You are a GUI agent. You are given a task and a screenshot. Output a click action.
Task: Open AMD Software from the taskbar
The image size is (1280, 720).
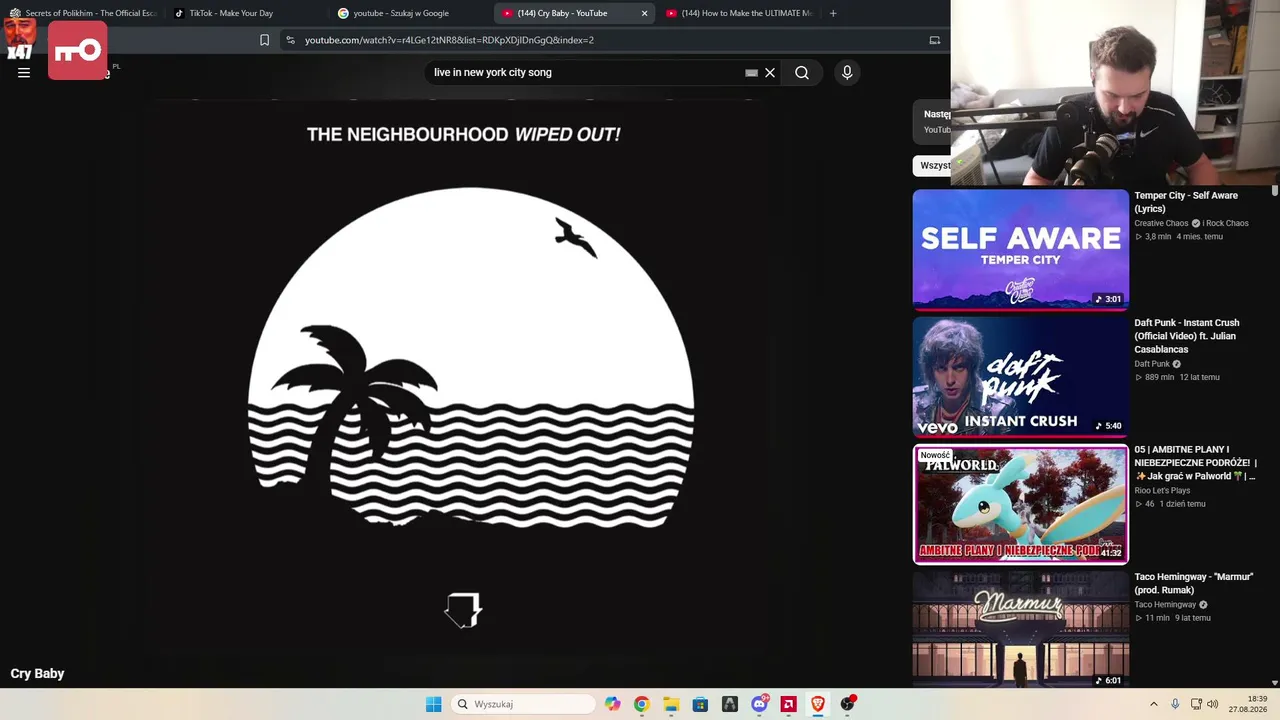(x=788, y=704)
